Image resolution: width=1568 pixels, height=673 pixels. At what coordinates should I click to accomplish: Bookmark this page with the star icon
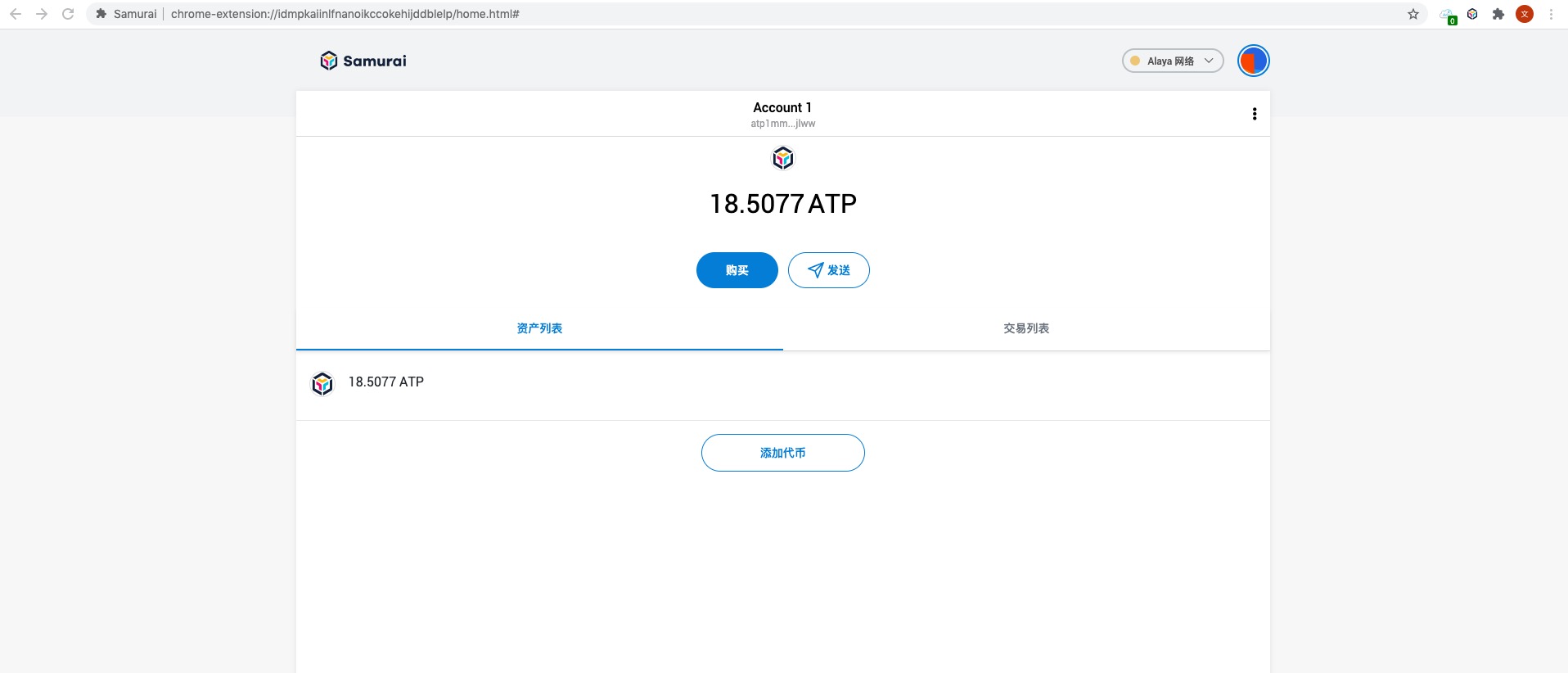(1413, 14)
